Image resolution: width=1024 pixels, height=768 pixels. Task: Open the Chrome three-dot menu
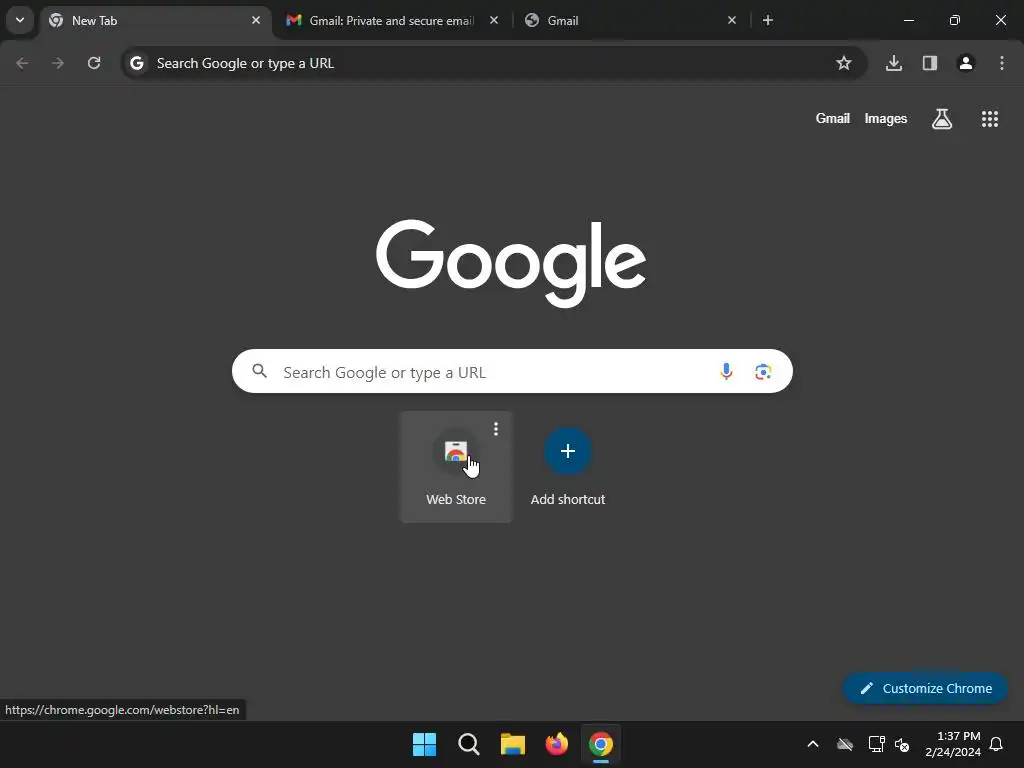tap(1002, 63)
